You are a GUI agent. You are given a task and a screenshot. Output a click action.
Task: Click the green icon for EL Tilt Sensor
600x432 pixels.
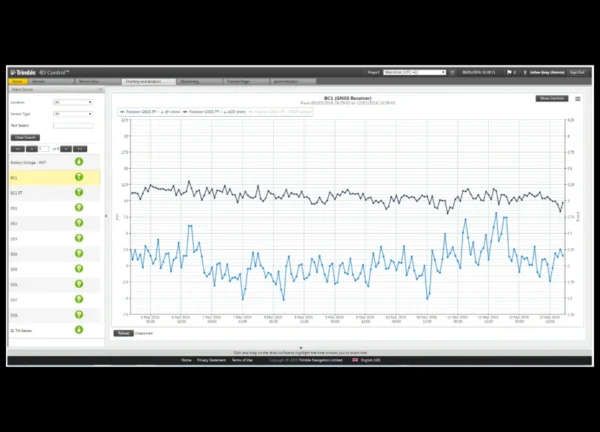(x=79, y=329)
